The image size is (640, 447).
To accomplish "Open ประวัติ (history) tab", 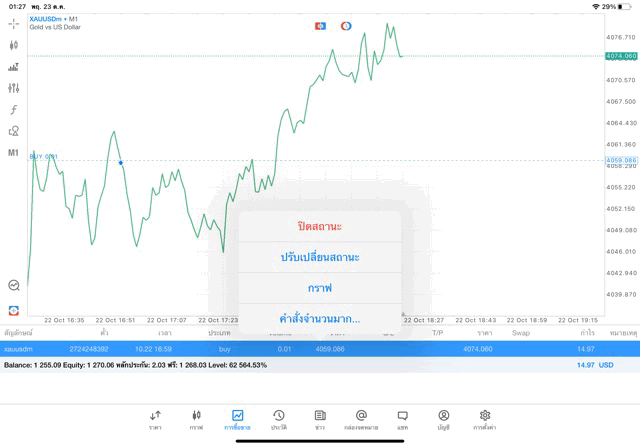I will (x=279, y=419).
